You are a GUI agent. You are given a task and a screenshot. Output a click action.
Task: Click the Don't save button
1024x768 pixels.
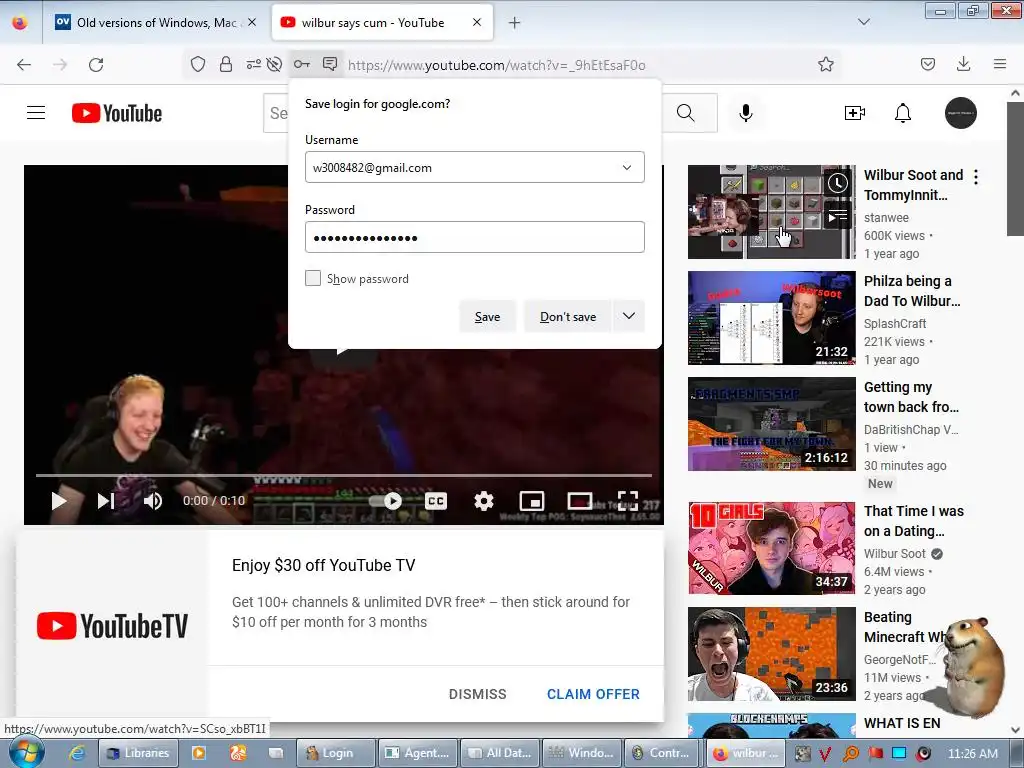568,316
